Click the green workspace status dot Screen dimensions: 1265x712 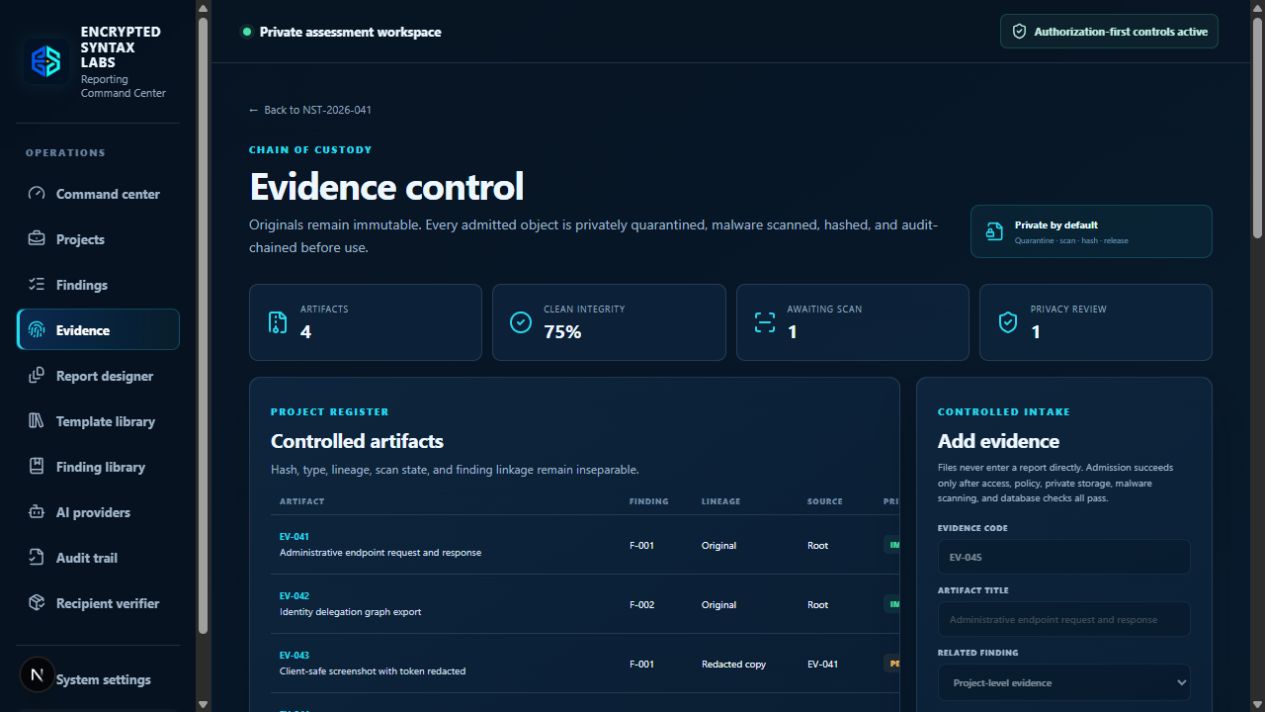(x=246, y=31)
